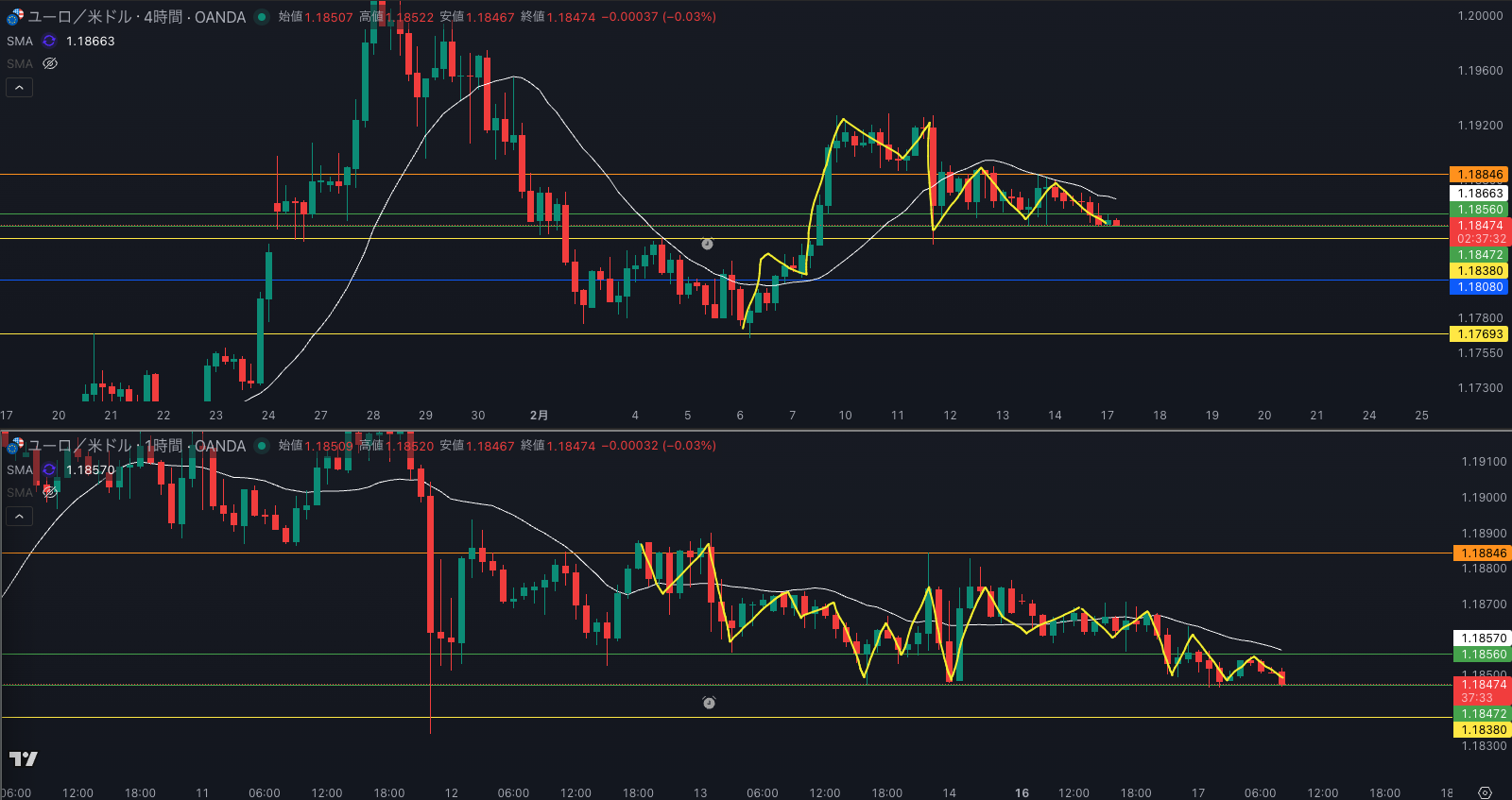The height and width of the screenshot is (800, 1512).
Task: Show the hidden SMA on the 1-hour chart
Action: click(x=50, y=492)
